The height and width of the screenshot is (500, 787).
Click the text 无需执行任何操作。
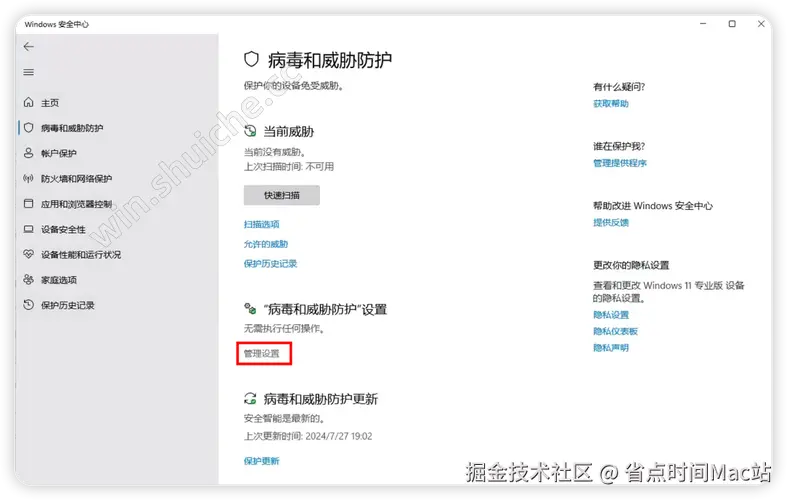click(285, 328)
